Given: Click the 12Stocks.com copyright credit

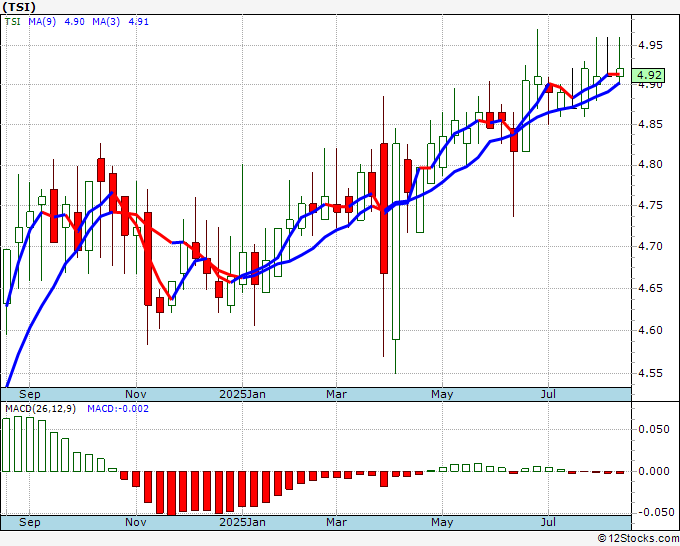Looking at the screenshot, I should pos(638,539).
